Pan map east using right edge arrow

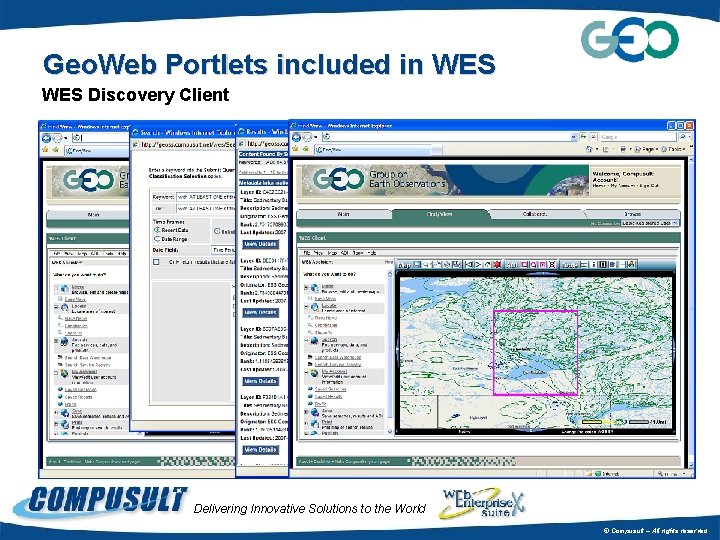click(674, 350)
